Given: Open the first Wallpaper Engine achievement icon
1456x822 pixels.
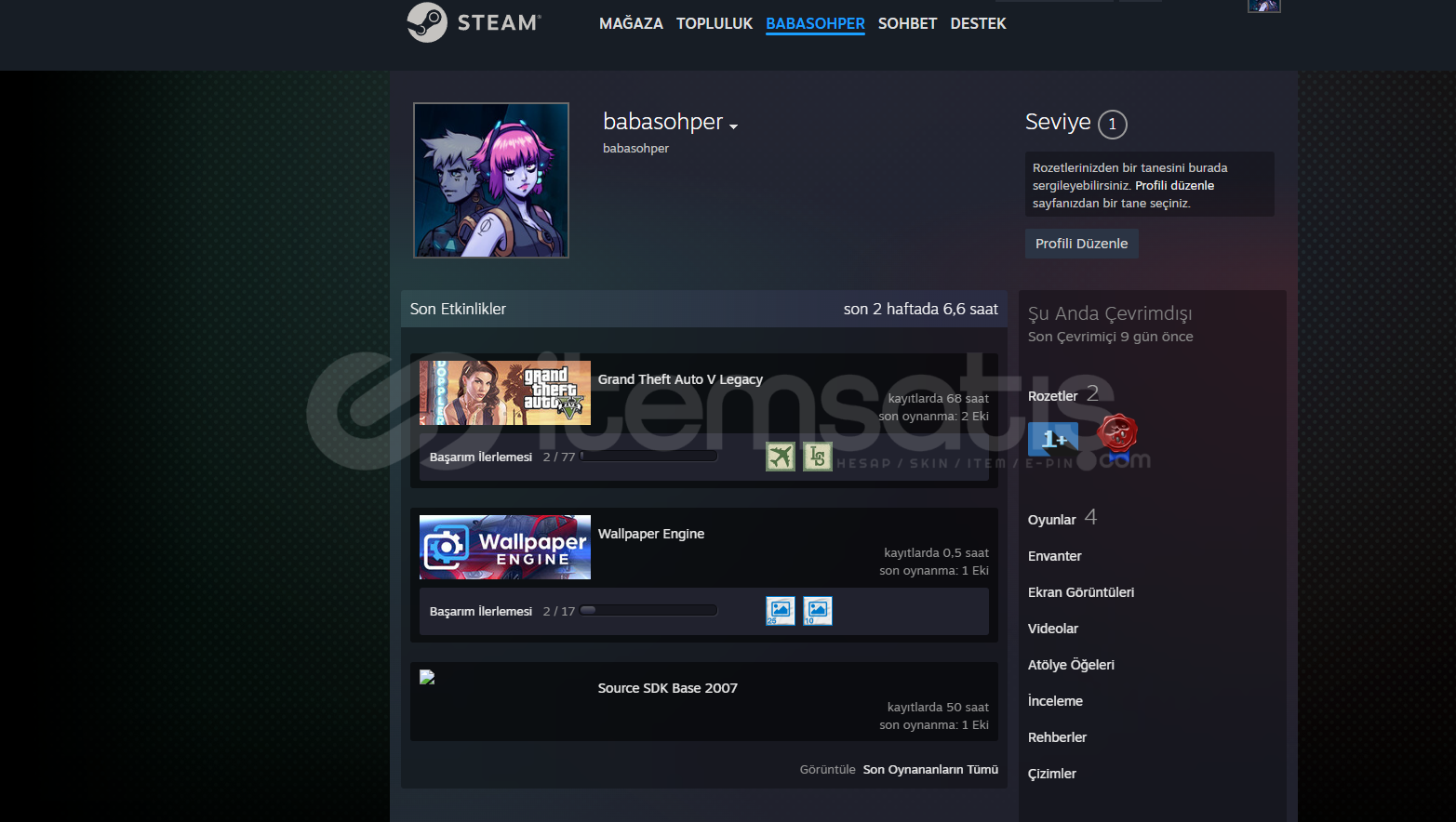Looking at the screenshot, I should pyautogui.click(x=781, y=611).
